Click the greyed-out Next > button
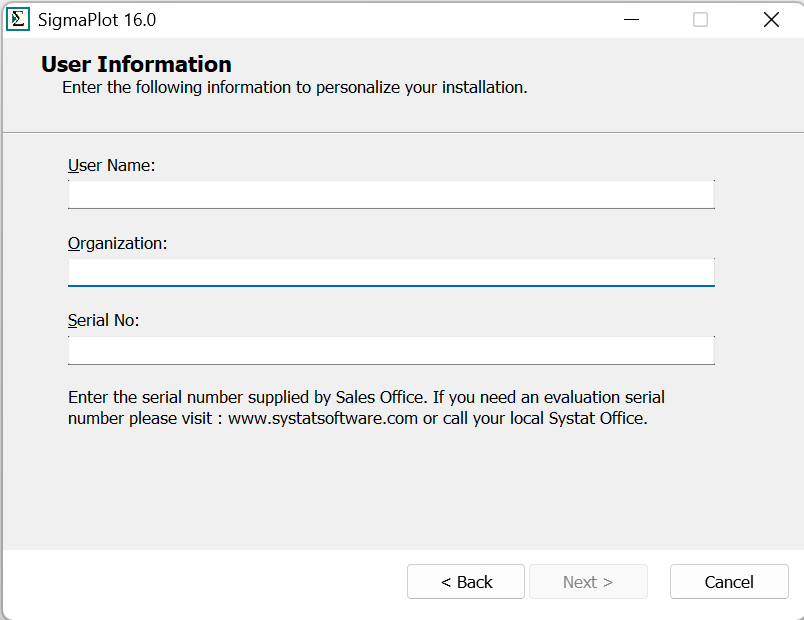The image size is (804, 620). tap(588, 582)
